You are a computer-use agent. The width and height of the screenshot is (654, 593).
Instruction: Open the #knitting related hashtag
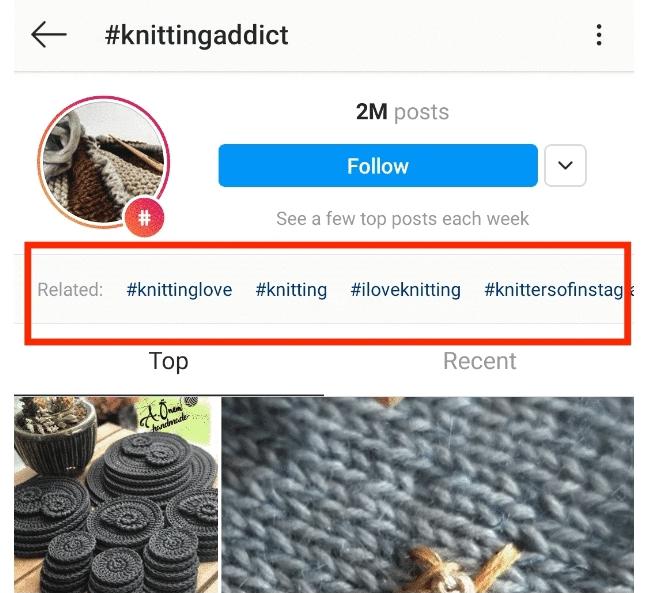[x=291, y=290]
